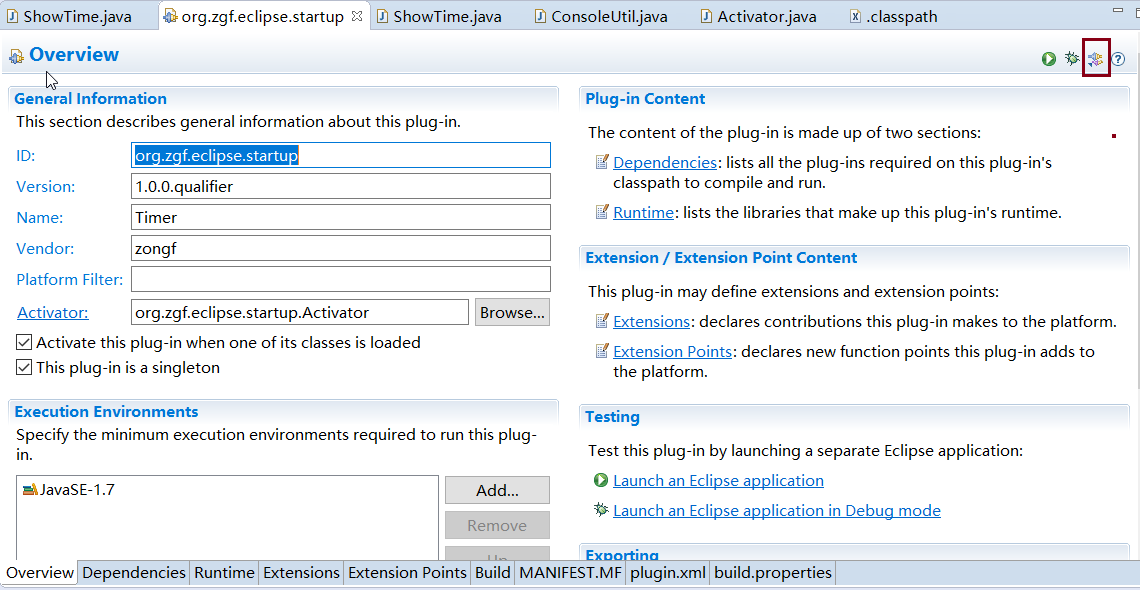
Task: Click the green Run launch icon in header
Action: click(1048, 59)
